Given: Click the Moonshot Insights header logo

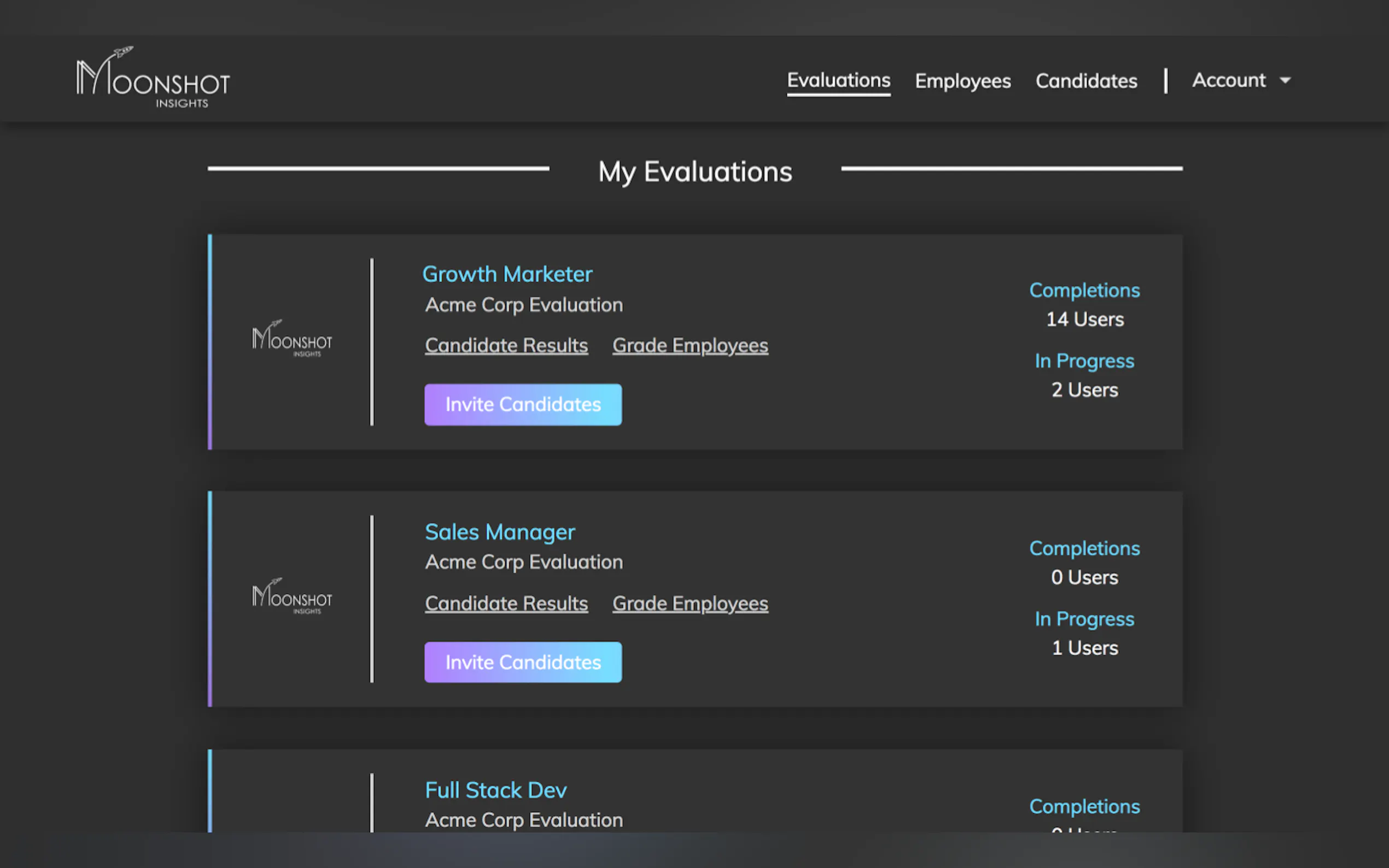Looking at the screenshot, I should (x=153, y=79).
